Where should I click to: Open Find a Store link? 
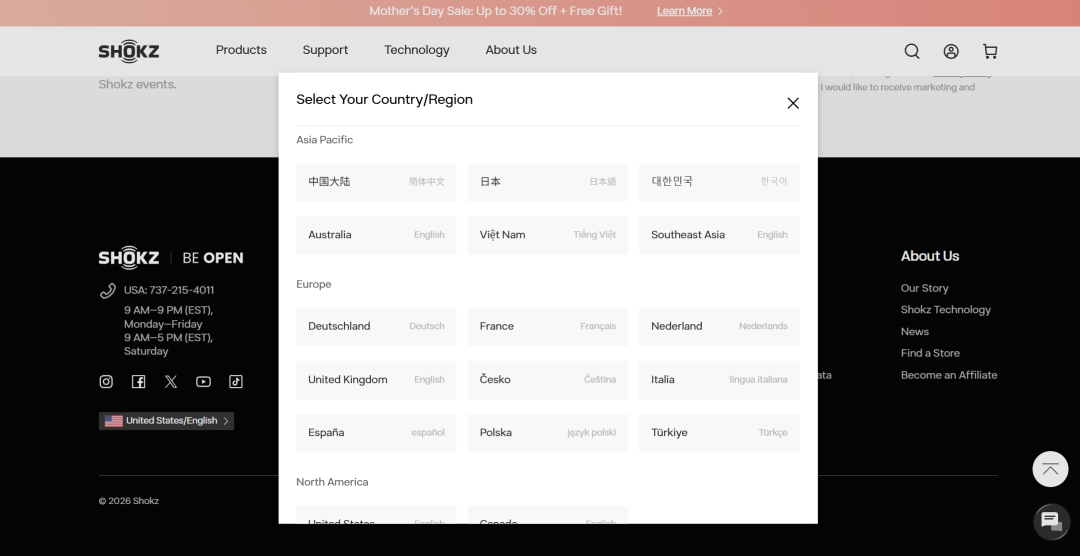930,353
